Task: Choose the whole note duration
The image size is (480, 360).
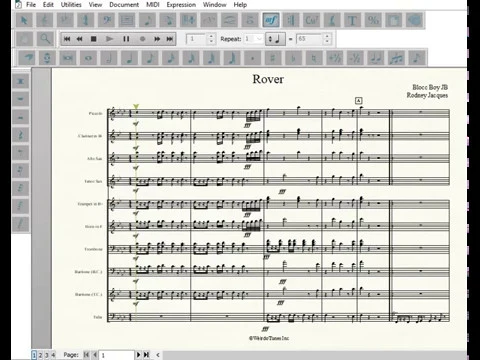Action: point(89,58)
